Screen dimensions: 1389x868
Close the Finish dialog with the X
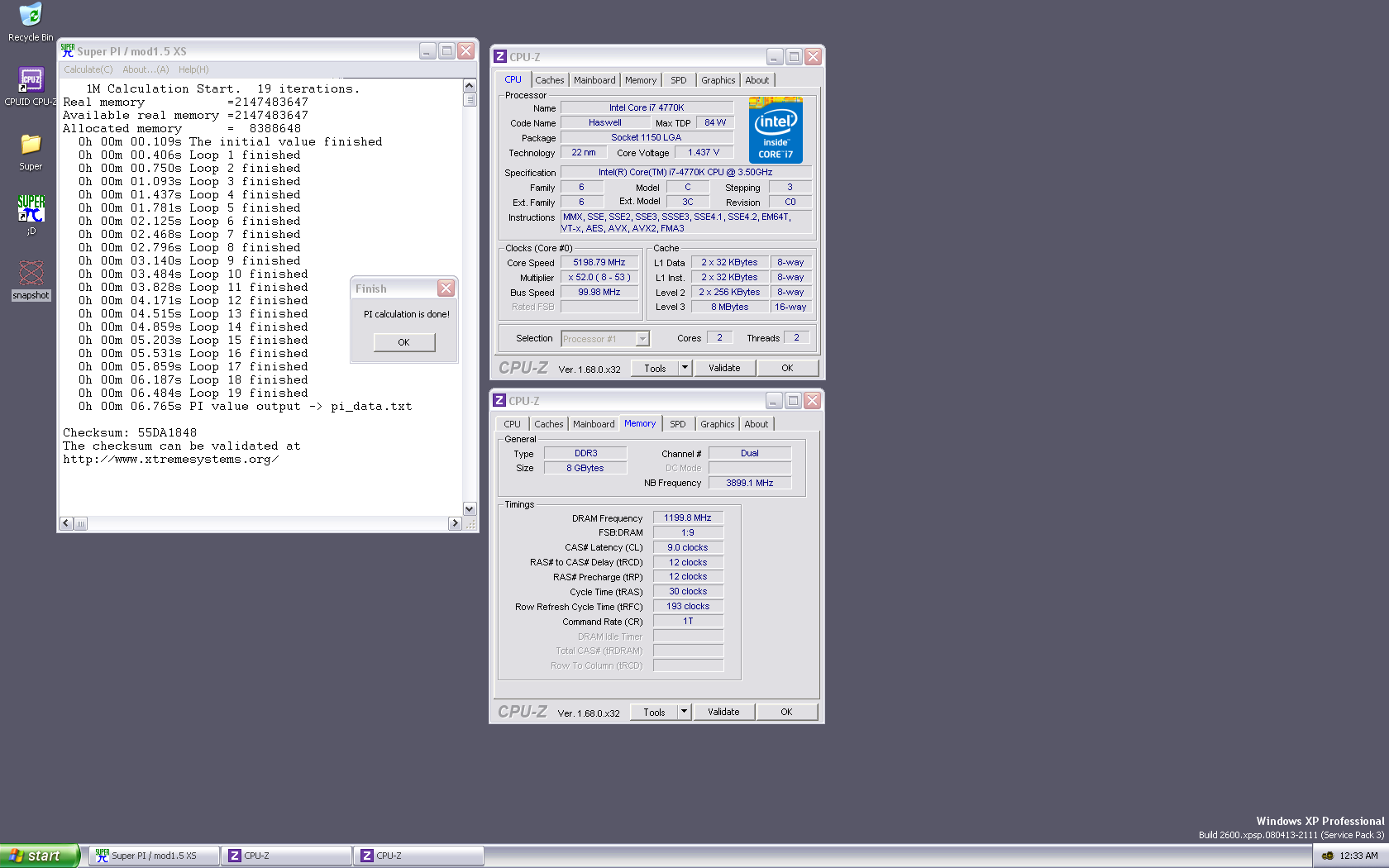pos(446,288)
